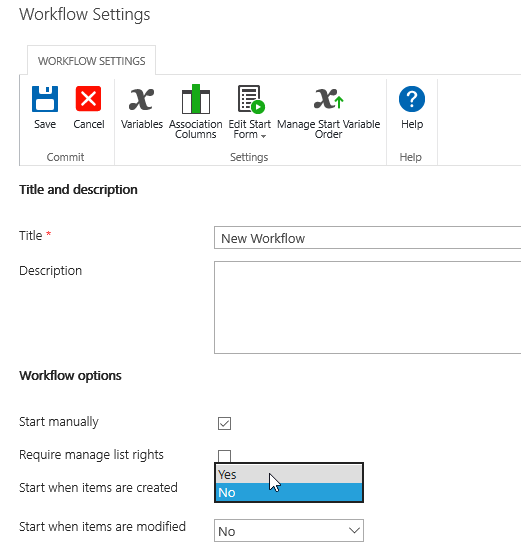Click the Cancel label in Commit group
Screen dimensions: 521x550
click(89, 124)
